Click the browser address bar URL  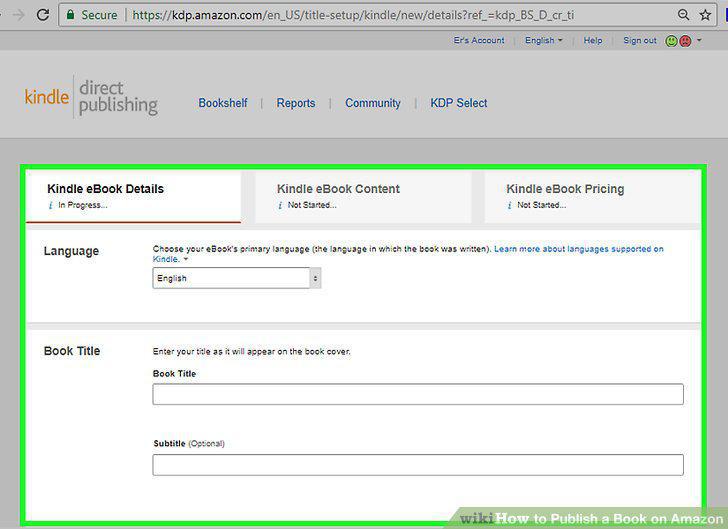click(x=353, y=15)
